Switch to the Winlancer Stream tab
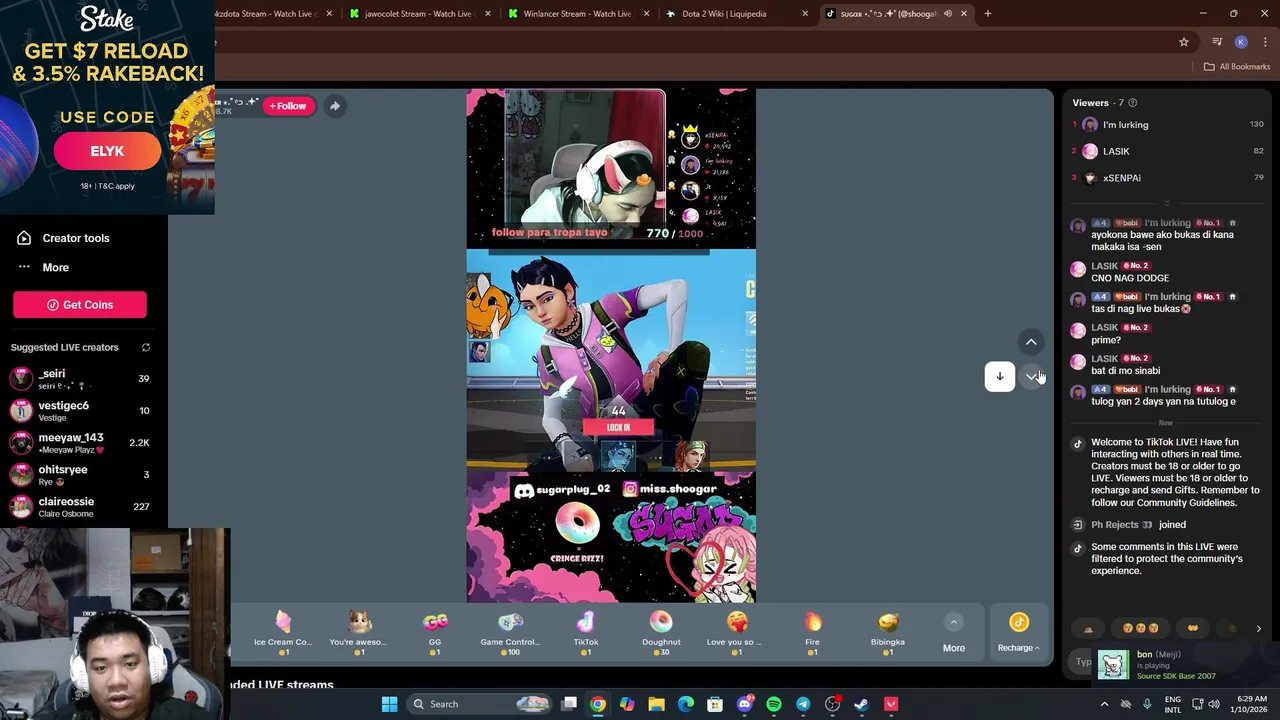Viewport: 1280px width, 720px height. click(x=577, y=14)
